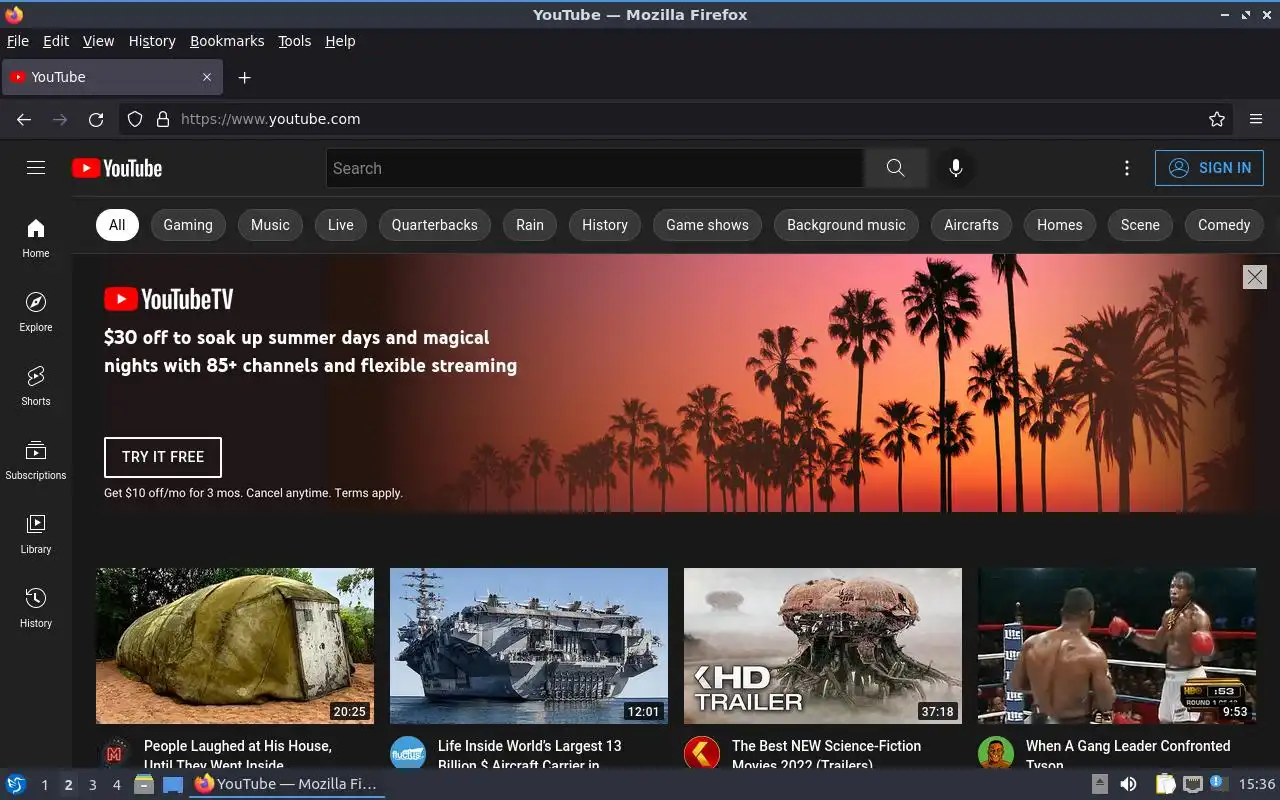
Task: Click the browser back arrow
Action: 24,119
